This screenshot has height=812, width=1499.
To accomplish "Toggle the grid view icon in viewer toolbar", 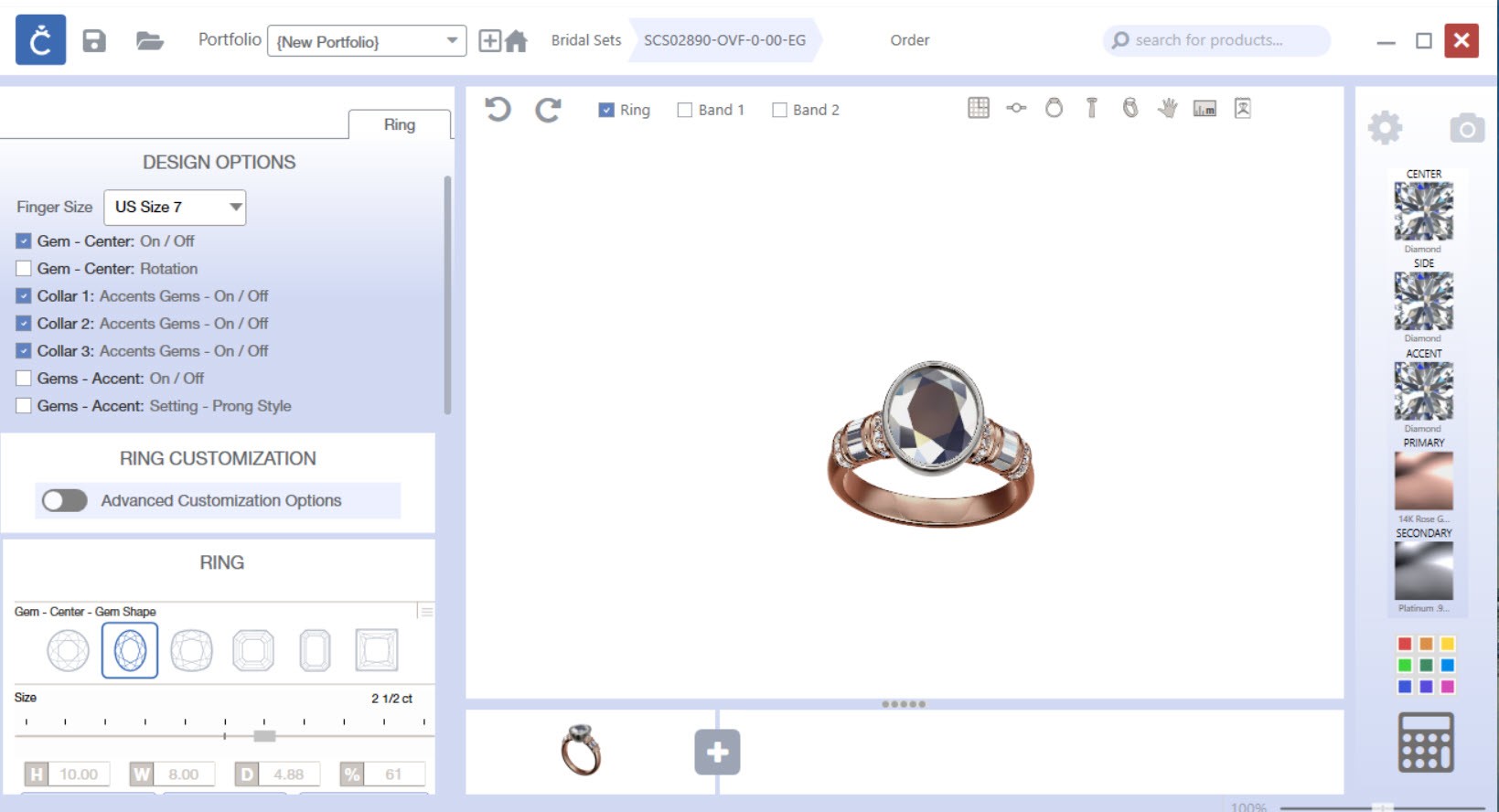I will [978, 108].
